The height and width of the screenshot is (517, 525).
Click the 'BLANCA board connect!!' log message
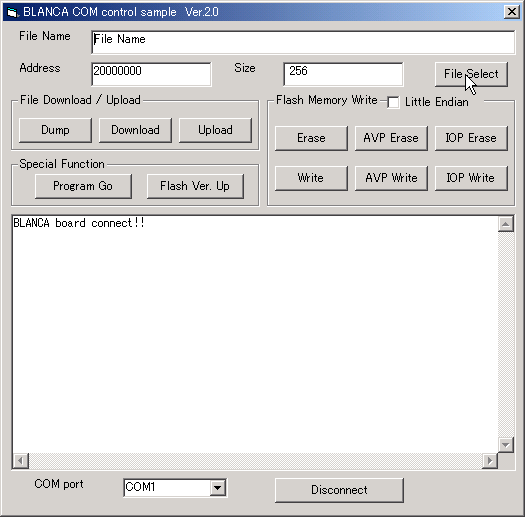(79, 223)
